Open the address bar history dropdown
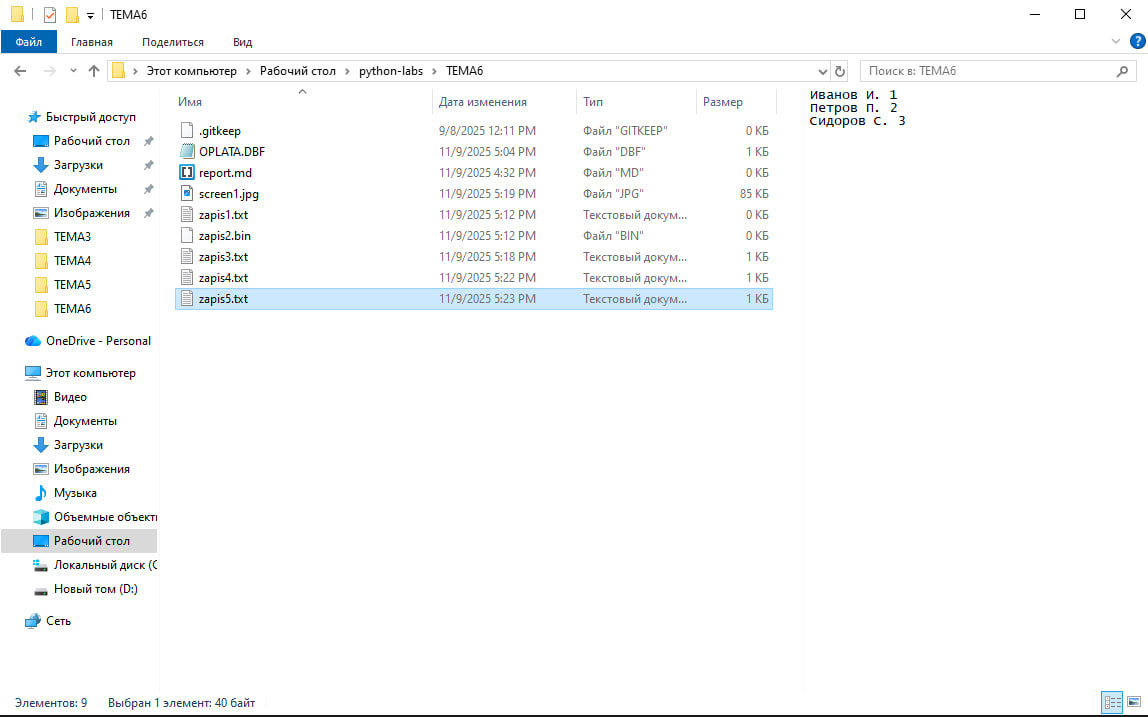The height and width of the screenshot is (717, 1148). (x=823, y=71)
